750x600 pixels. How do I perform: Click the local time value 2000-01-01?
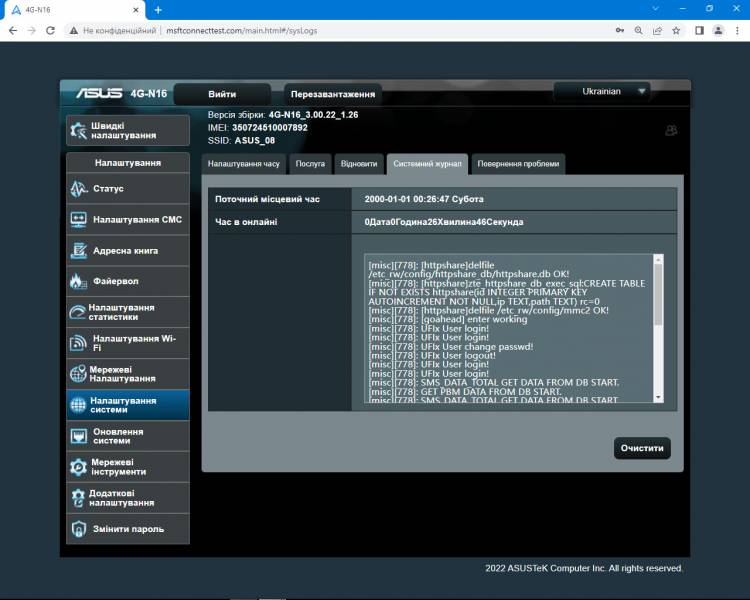pos(424,199)
